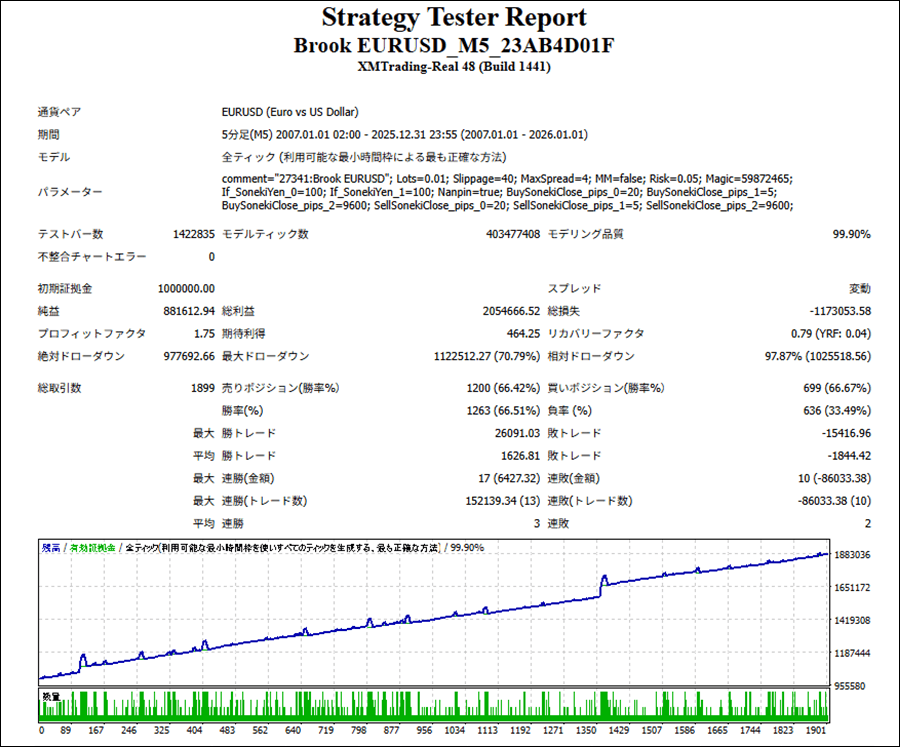Click the "EURUSD (Euro vs US Dollar)" value
The image size is (900, 747).
coord(290,112)
